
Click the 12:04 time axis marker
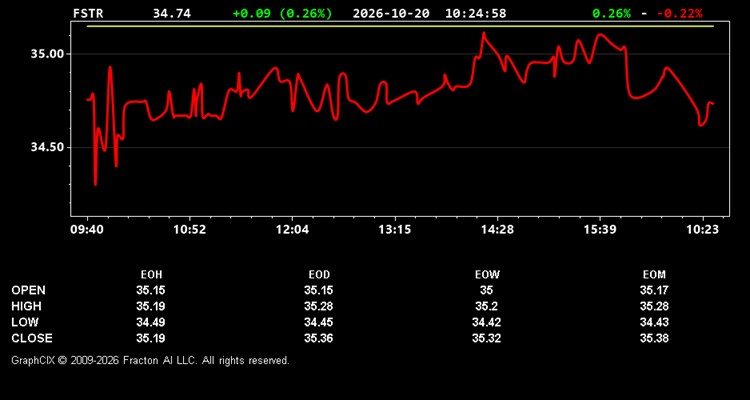click(x=292, y=230)
